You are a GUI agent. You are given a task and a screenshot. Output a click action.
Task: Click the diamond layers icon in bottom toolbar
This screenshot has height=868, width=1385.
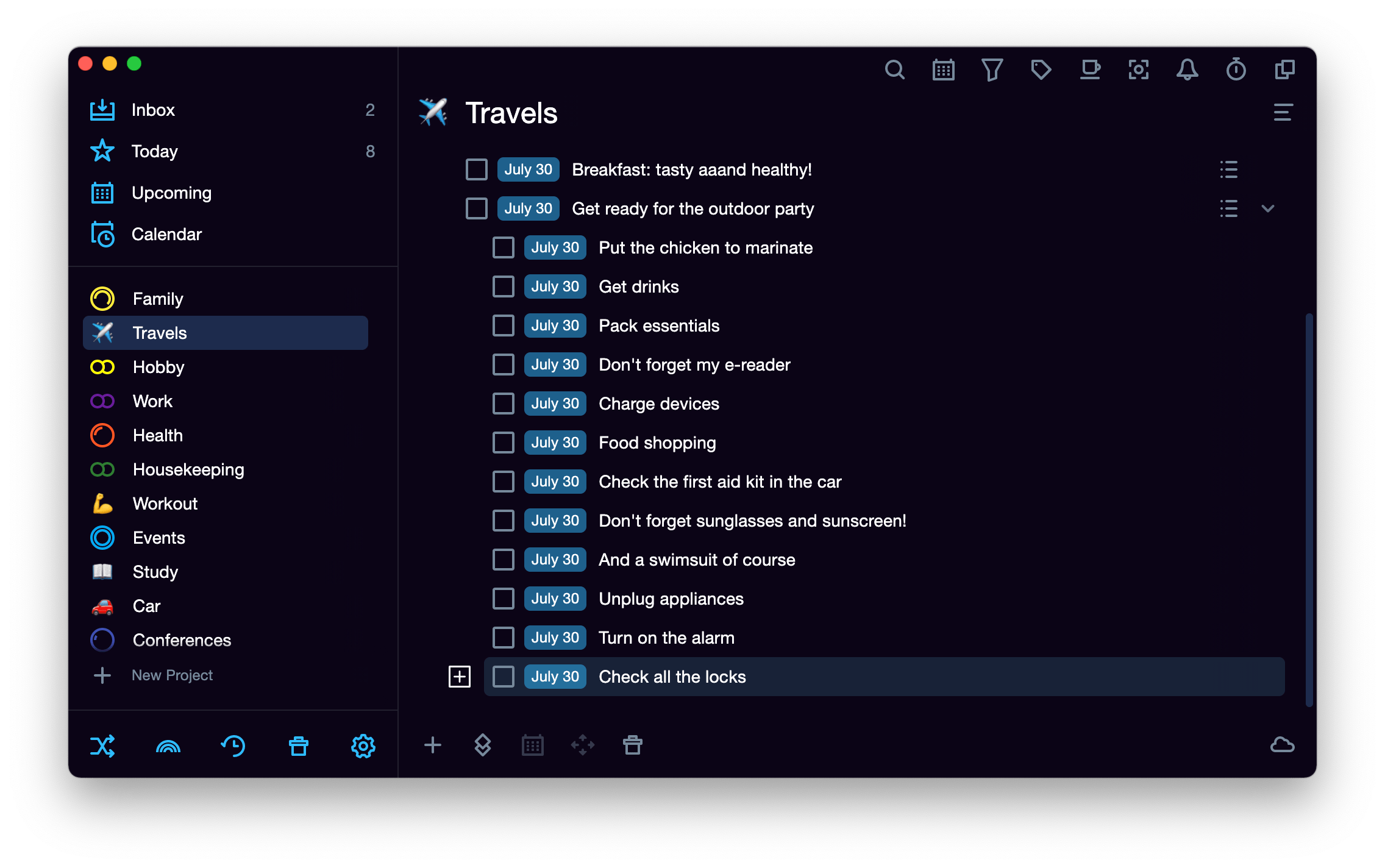point(482,745)
